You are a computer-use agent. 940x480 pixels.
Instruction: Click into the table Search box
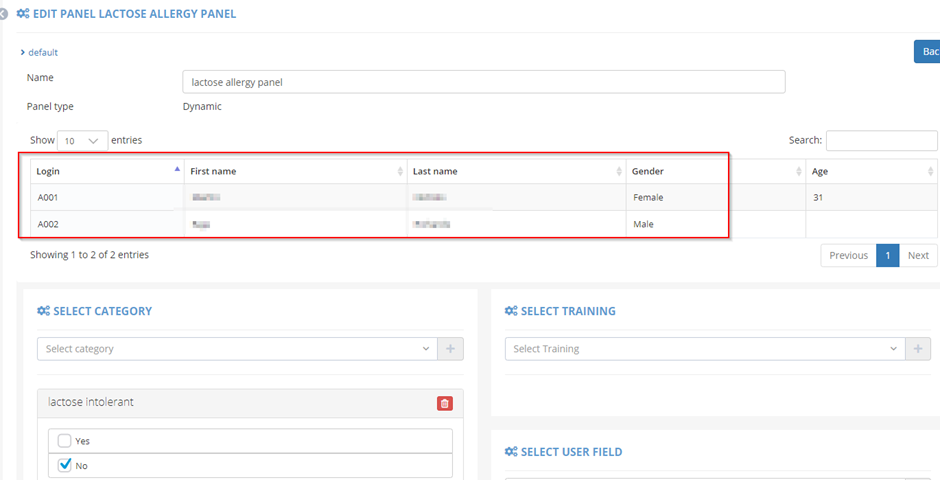881,141
